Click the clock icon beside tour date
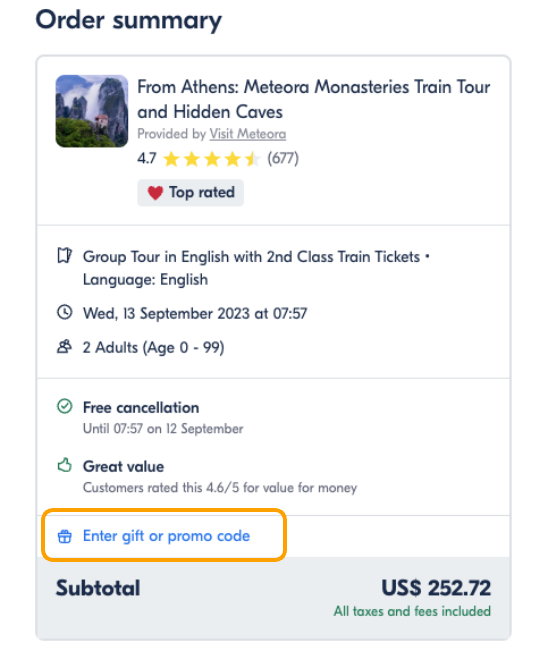548x668 pixels. 65,312
